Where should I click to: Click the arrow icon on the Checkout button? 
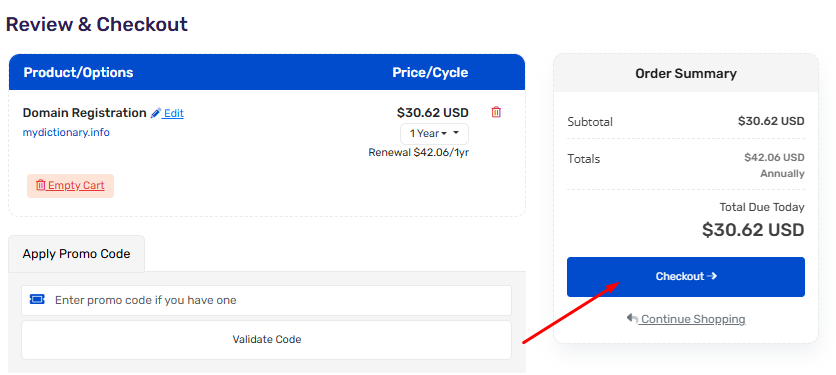712,276
